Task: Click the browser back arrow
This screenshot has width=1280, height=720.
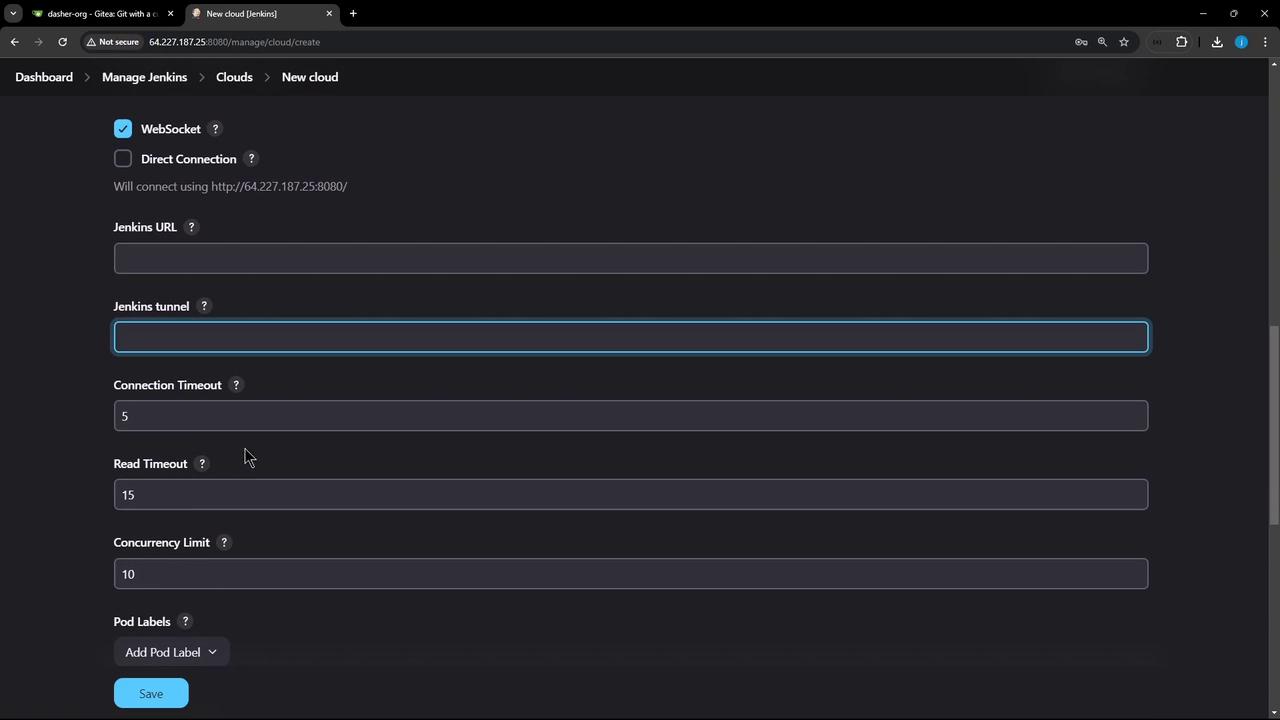Action: tap(14, 42)
